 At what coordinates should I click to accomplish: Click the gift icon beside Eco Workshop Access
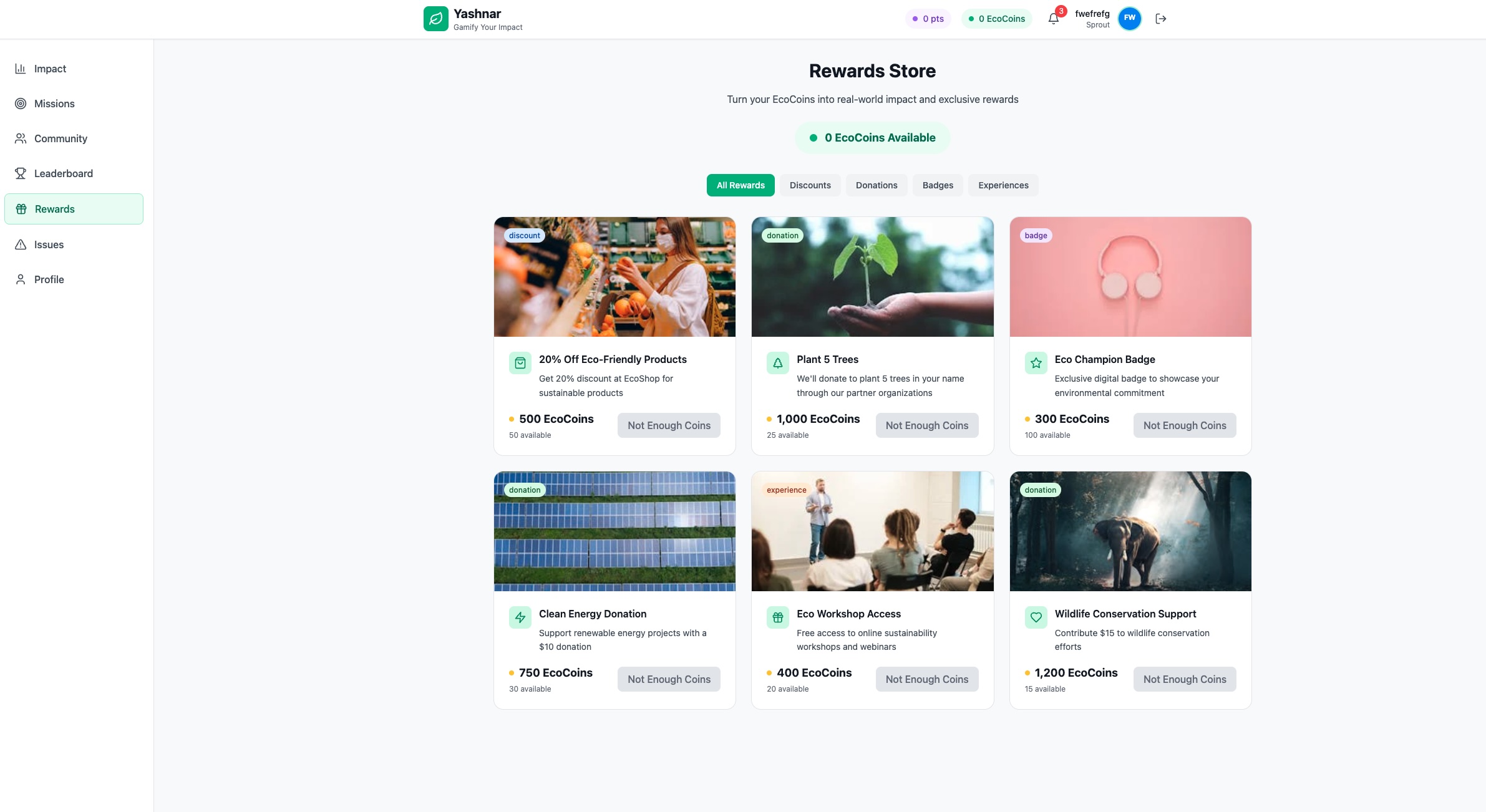coord(777,617)
